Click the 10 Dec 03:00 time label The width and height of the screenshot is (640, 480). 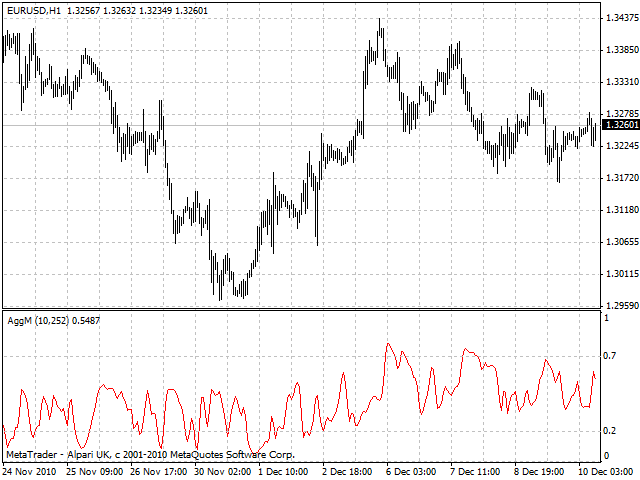coord(607,470)
